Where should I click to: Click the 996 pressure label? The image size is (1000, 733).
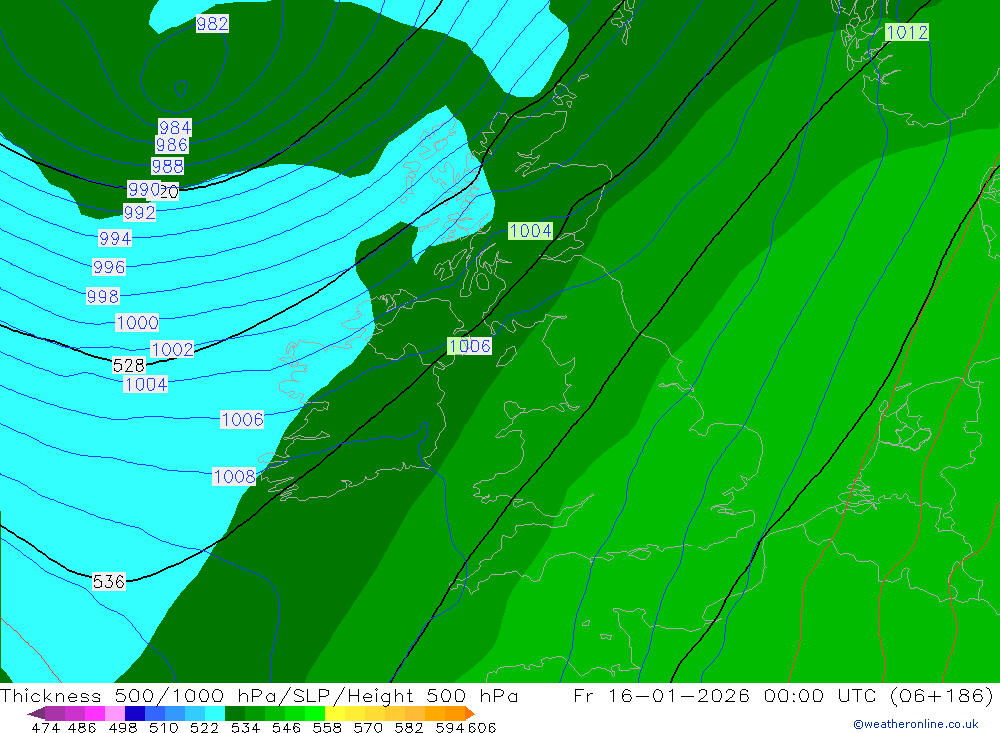tap(109, 267)
